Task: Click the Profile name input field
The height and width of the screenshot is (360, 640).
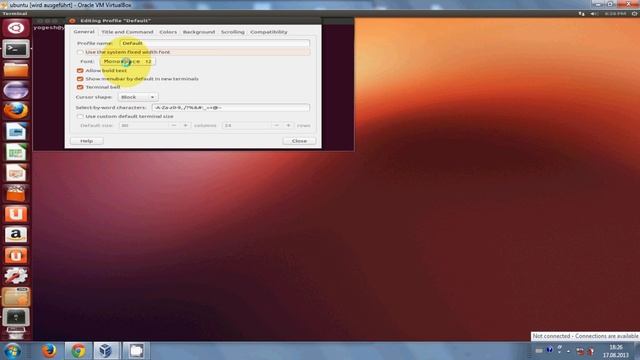Action: click(x=214, y=43)
